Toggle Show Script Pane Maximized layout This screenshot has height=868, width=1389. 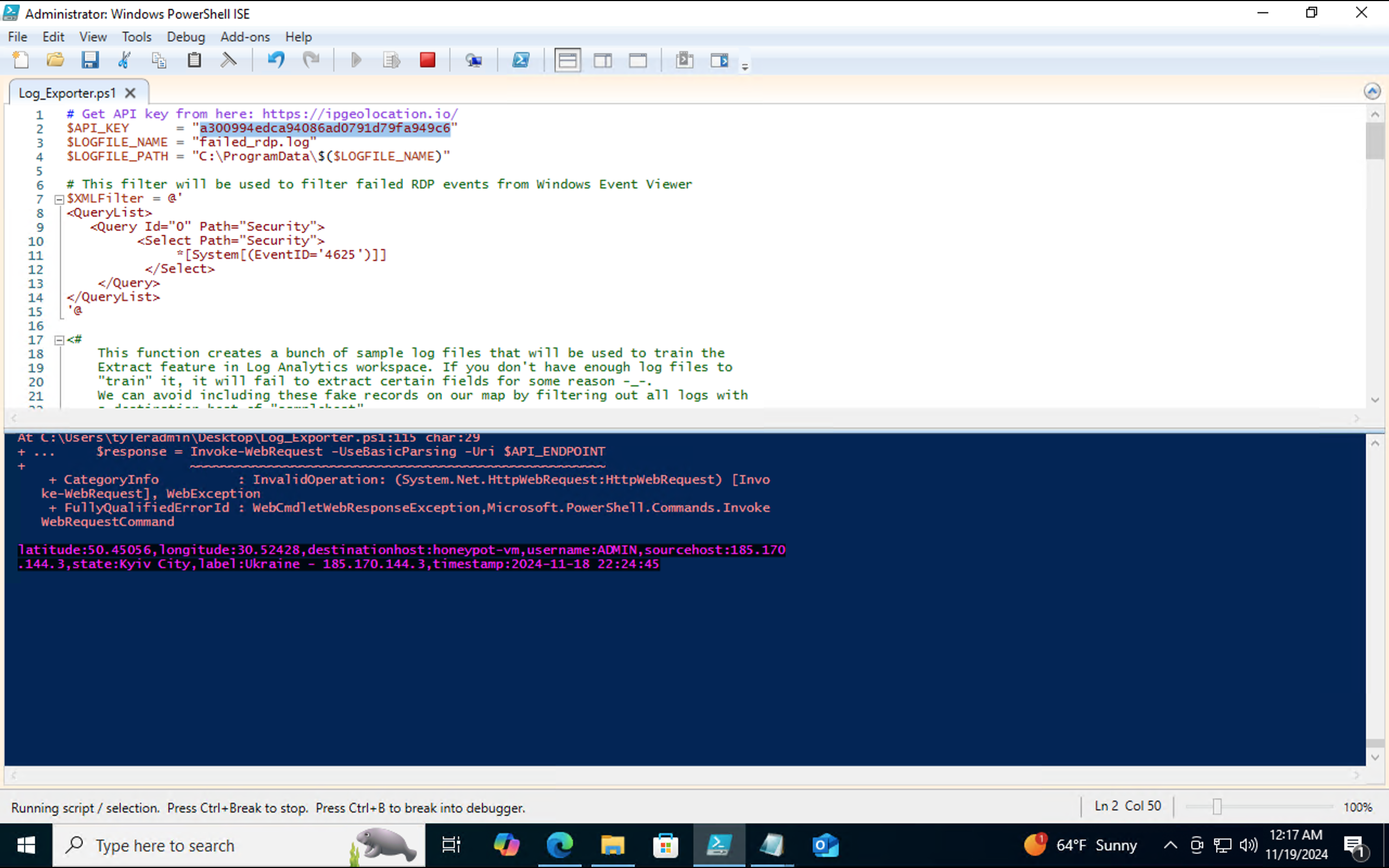click(638, 60)
